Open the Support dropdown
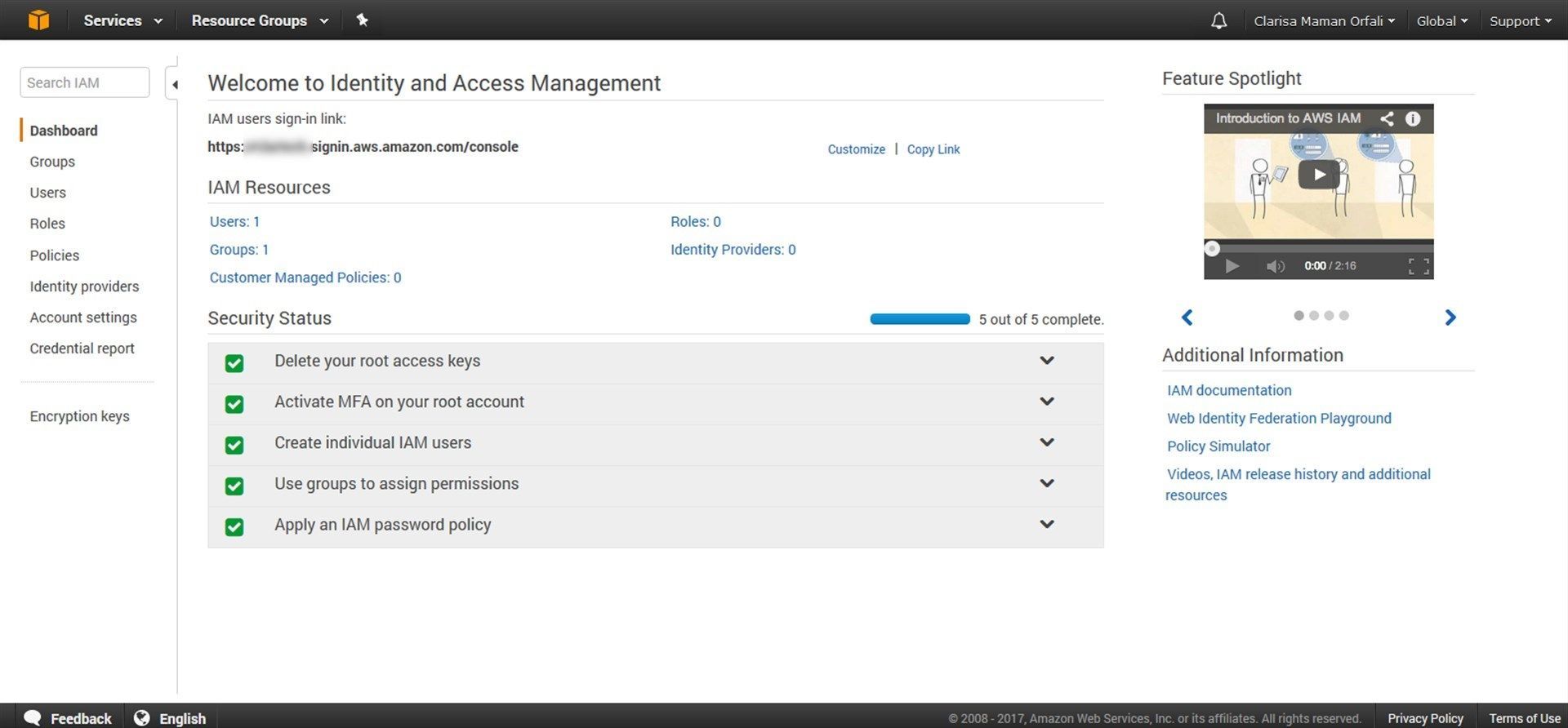This screenshot has width=1568, height=728. click(1520, 21)
